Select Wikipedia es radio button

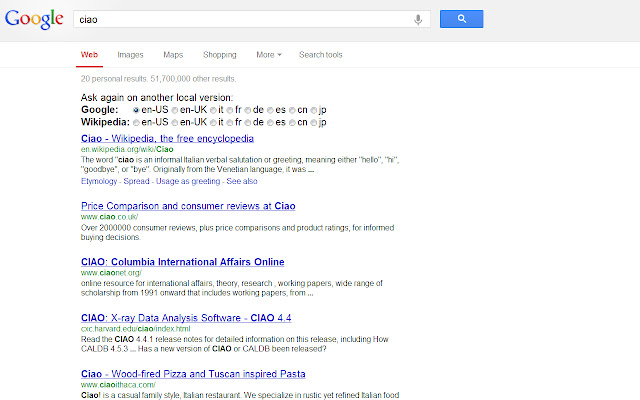click(x=270, y=122)
